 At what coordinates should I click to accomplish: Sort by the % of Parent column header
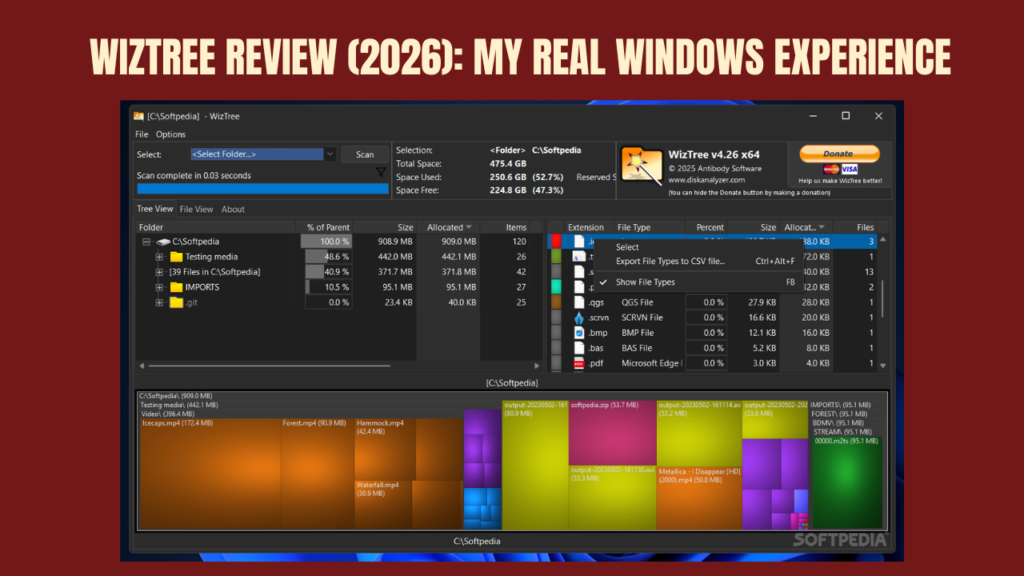(328, 227)
